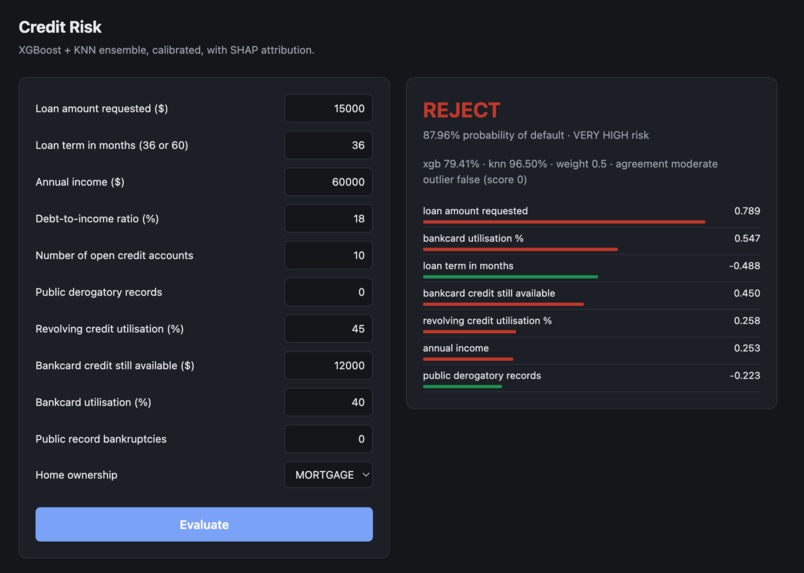
Task: Click Bankcard credit still available input
Action: coord(329,366)
